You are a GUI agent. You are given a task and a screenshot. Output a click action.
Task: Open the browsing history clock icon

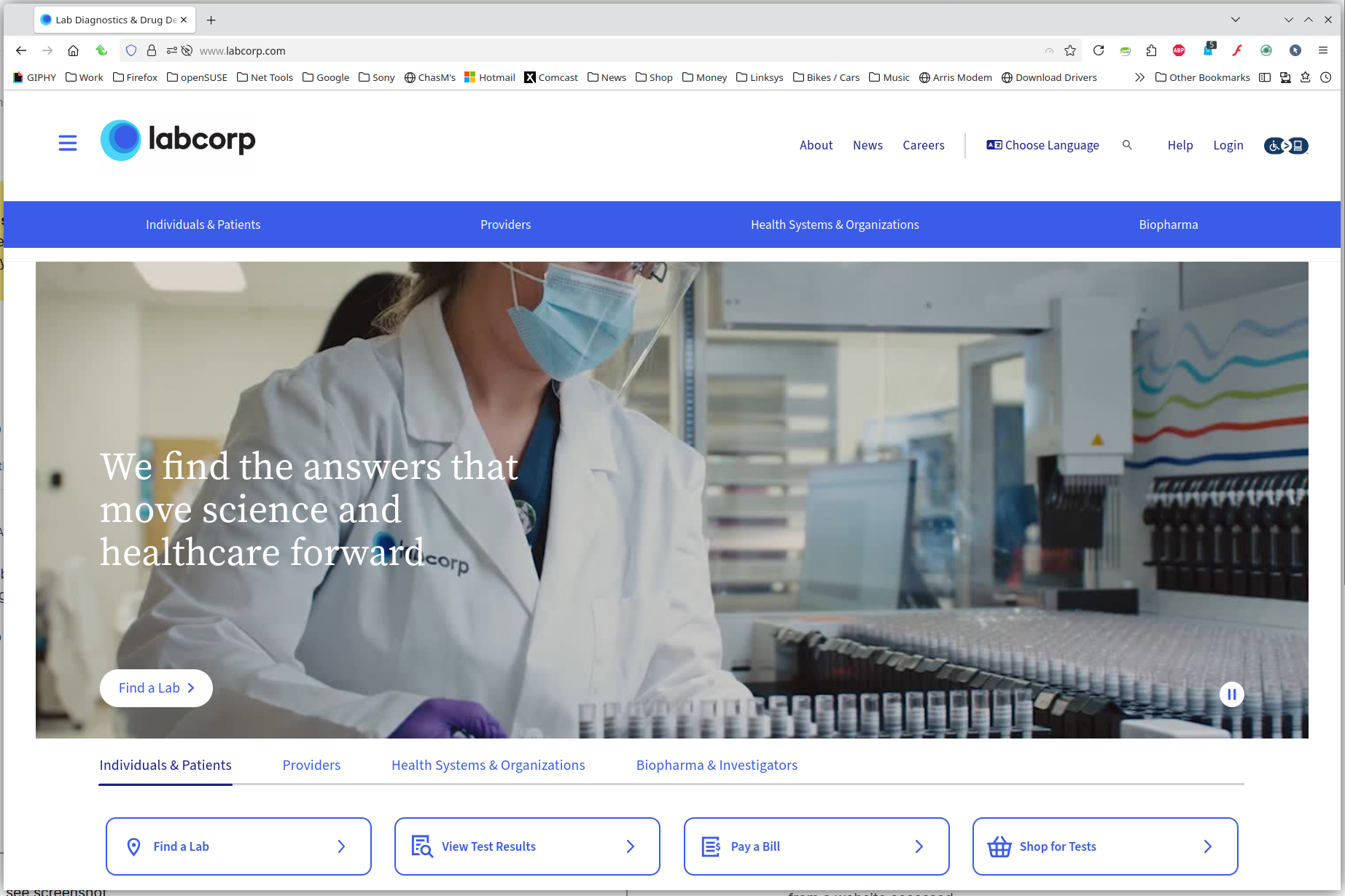click(1326, 77)
